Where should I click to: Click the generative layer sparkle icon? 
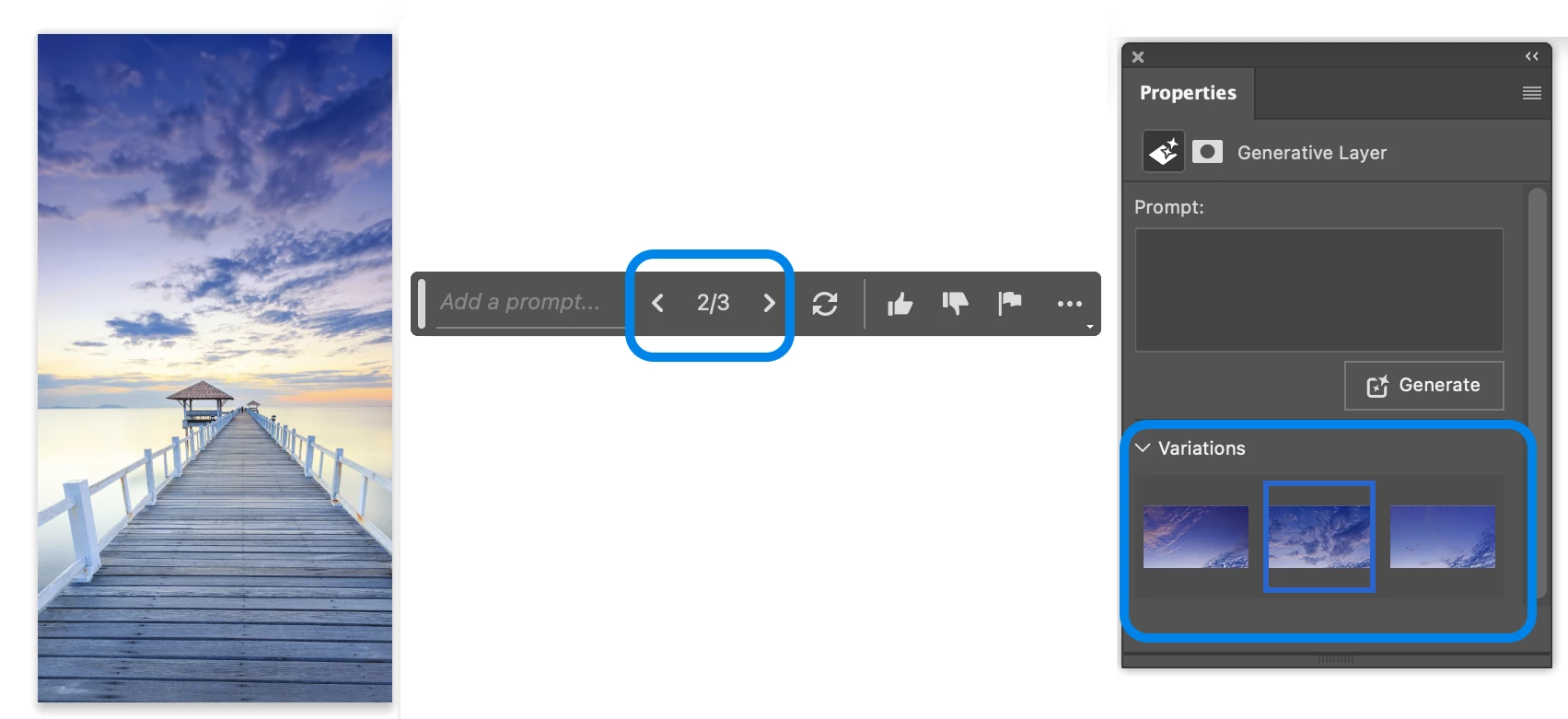click(1164, 151)
